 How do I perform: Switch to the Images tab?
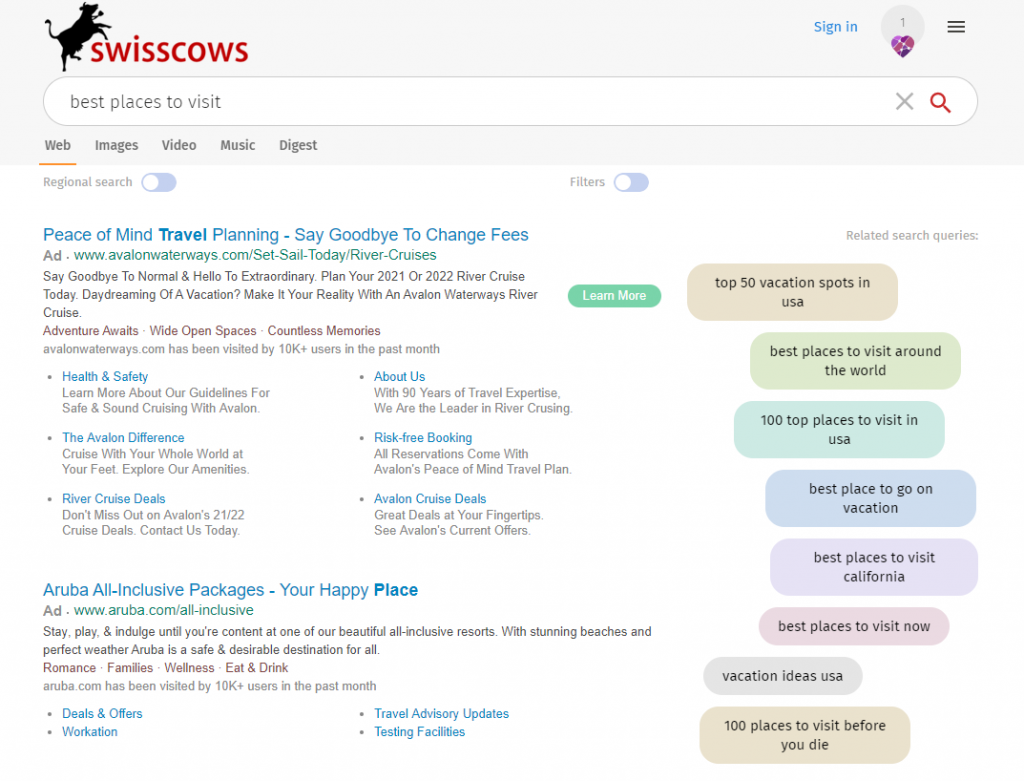coord(116,145)
